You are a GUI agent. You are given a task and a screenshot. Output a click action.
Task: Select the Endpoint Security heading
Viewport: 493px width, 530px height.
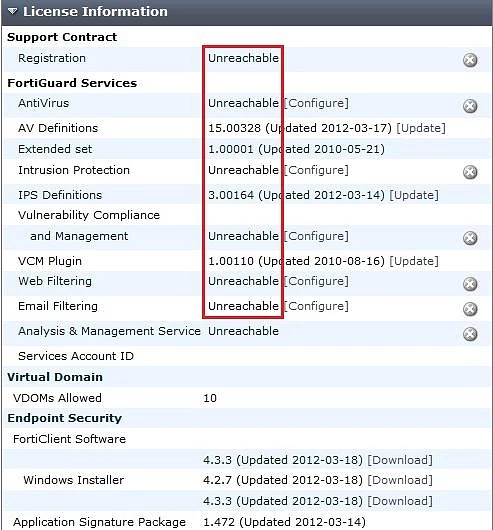point(65,418)
